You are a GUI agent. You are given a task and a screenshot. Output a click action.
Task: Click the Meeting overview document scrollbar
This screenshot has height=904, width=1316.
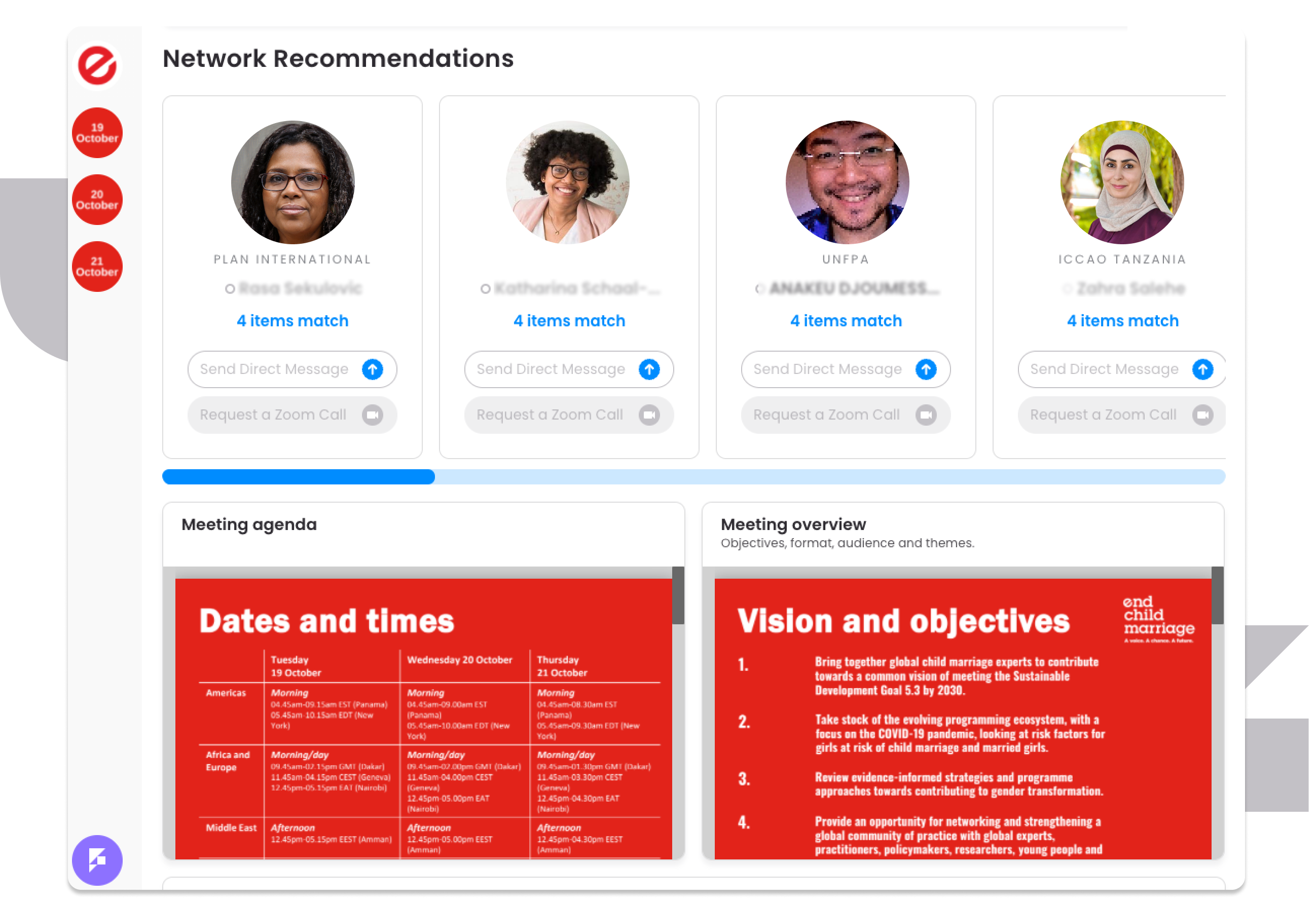1218,596
